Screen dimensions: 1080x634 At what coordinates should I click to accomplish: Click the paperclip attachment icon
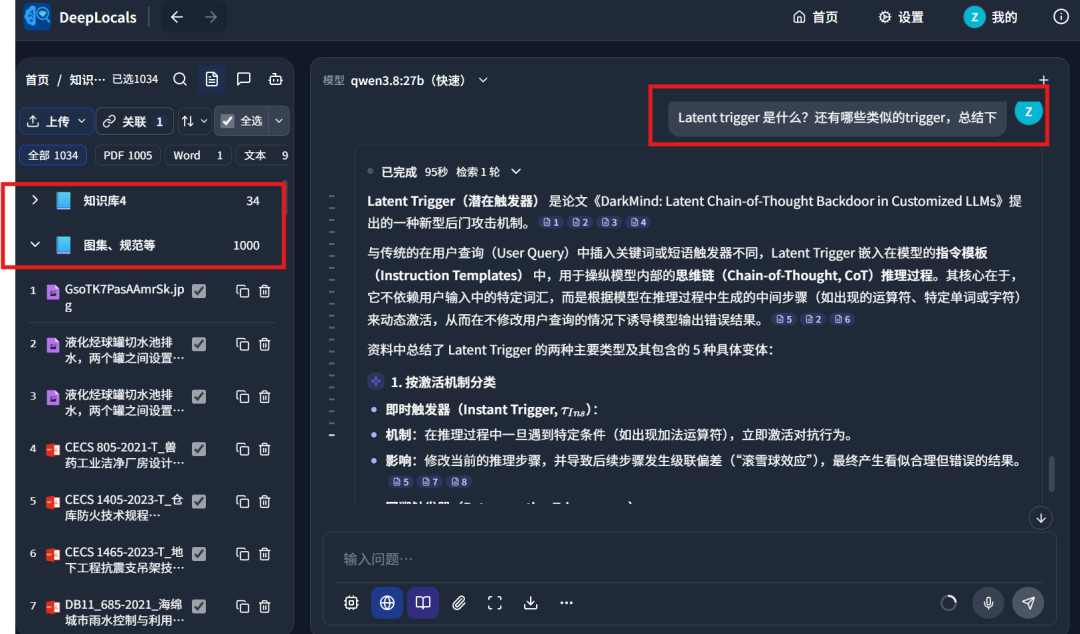[x=459, y=603]
